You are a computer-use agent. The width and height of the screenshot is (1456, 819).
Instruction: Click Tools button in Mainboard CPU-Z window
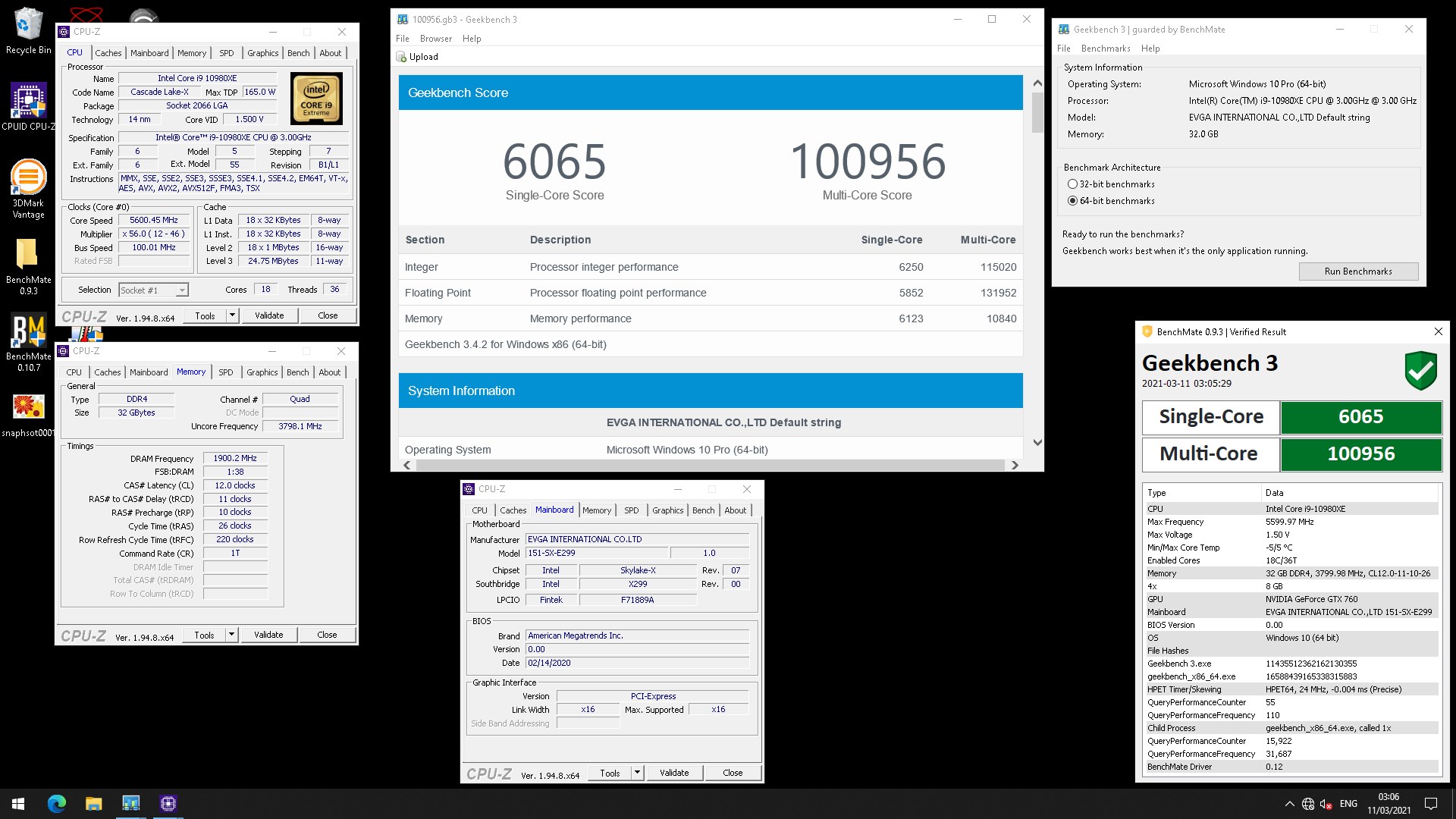pyautogui.click(x=610, y=773)
